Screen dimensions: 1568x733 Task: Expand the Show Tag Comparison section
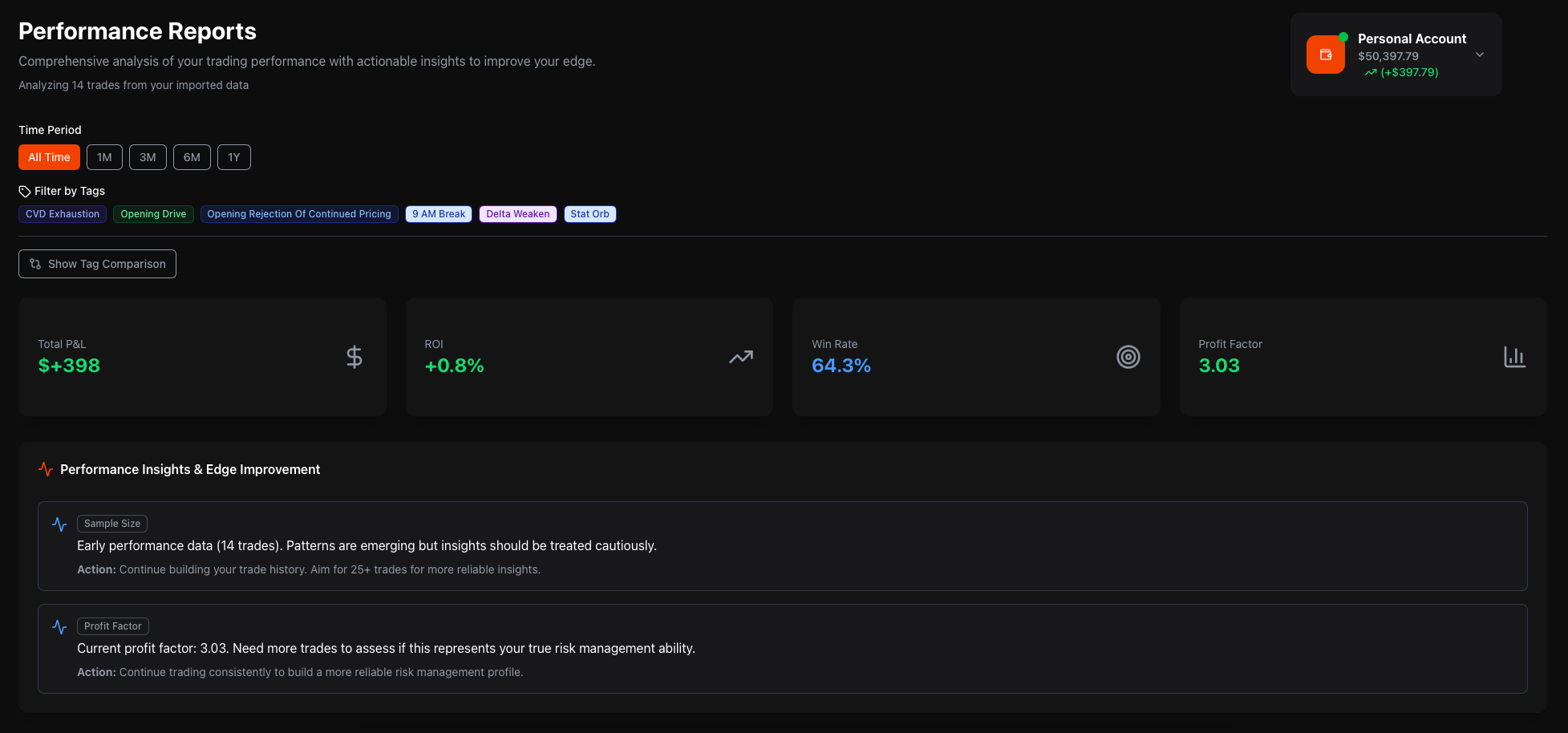97,264
